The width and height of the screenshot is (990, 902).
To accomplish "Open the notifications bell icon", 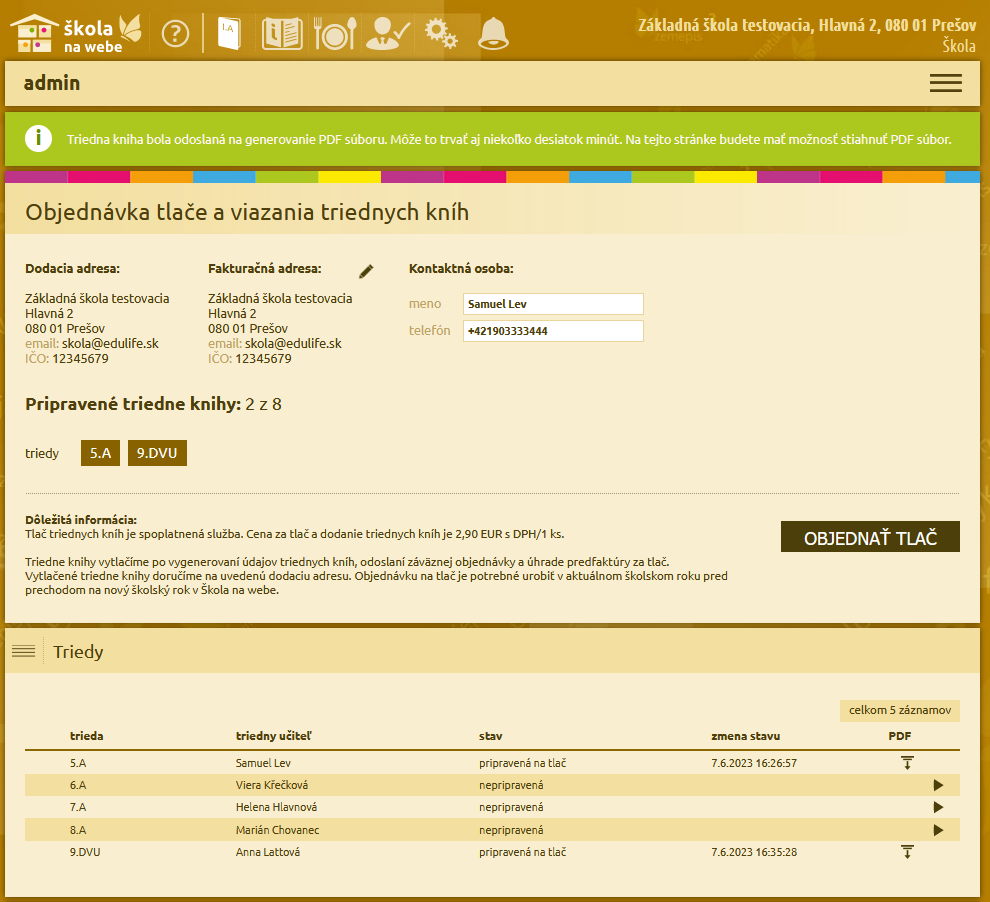I will pos(493,33).
